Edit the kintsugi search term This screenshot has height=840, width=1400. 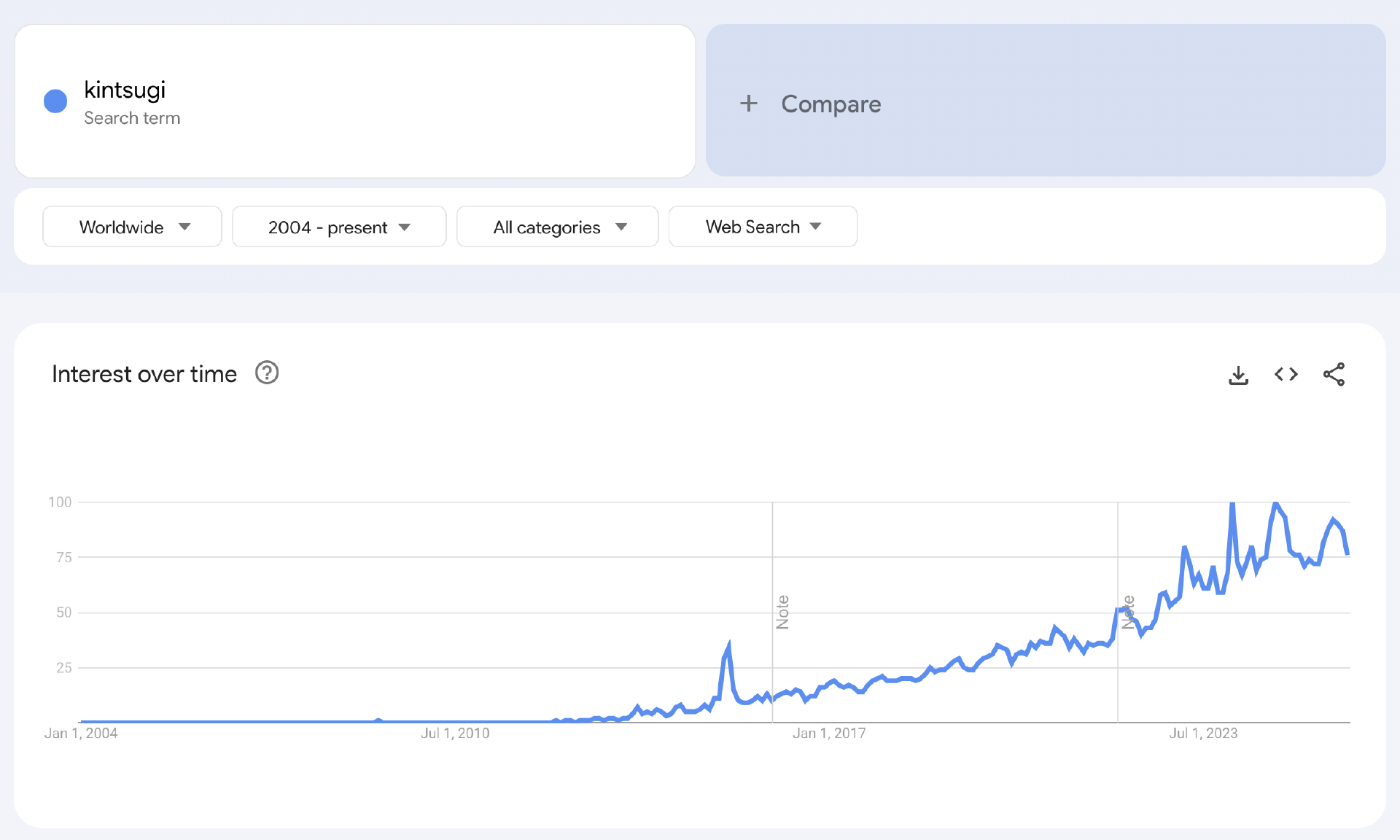click(x=125, y=90)
